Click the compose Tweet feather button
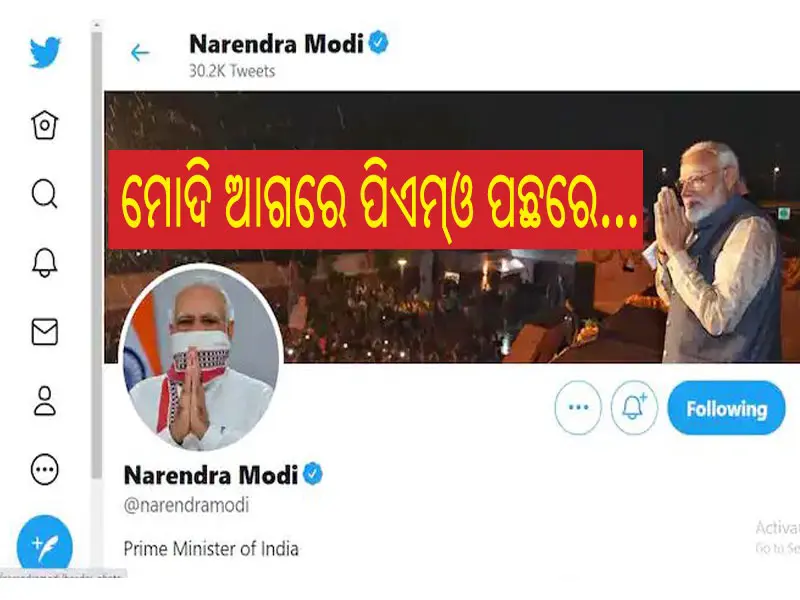The height and width of the screenshot is (600, 800). tap(45, 545)
